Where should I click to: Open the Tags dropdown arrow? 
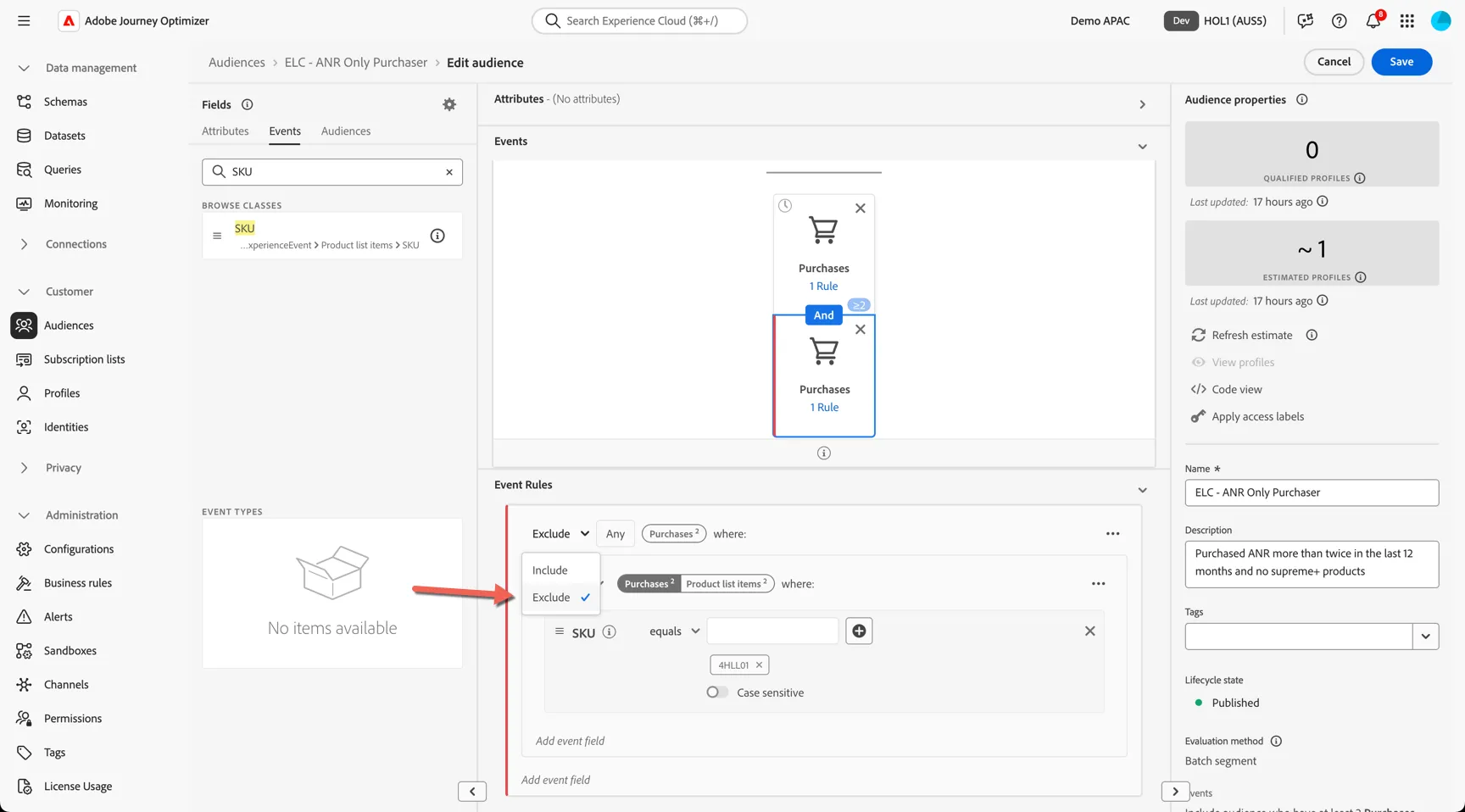click(x=1425, y=637)
